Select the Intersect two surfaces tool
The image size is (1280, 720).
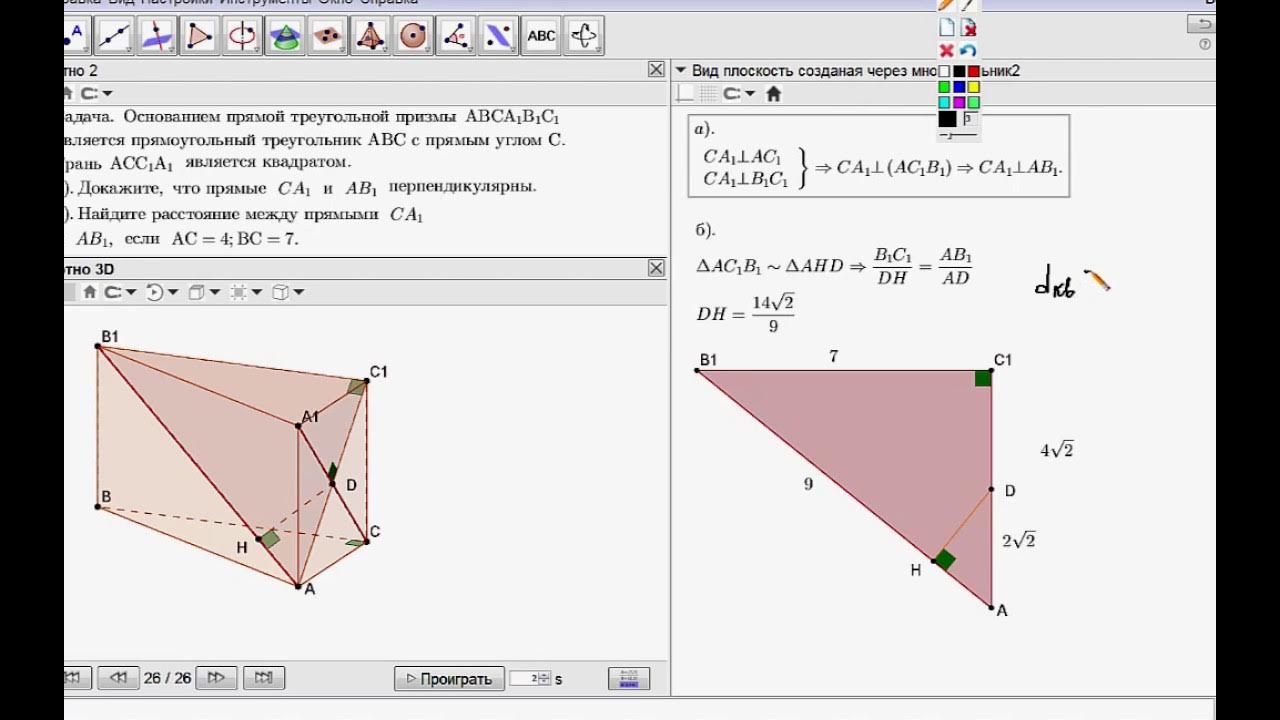285,36
